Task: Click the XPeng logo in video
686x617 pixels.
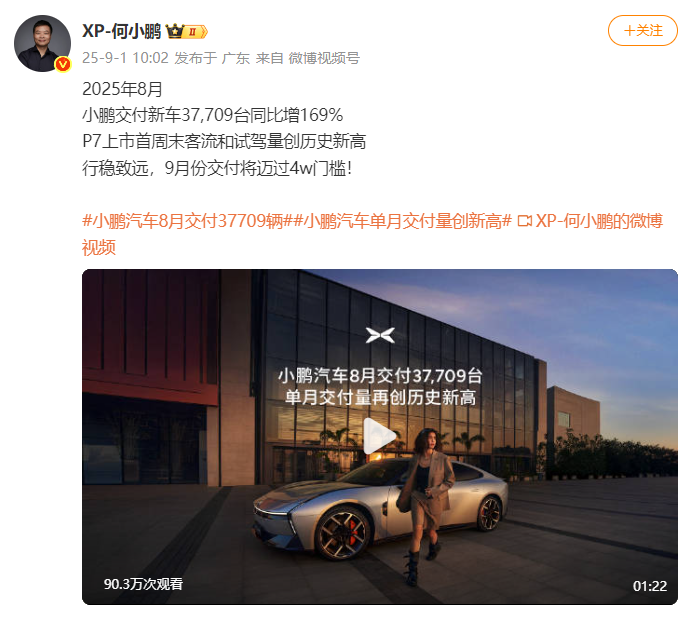Action: (x=380, y=335)
